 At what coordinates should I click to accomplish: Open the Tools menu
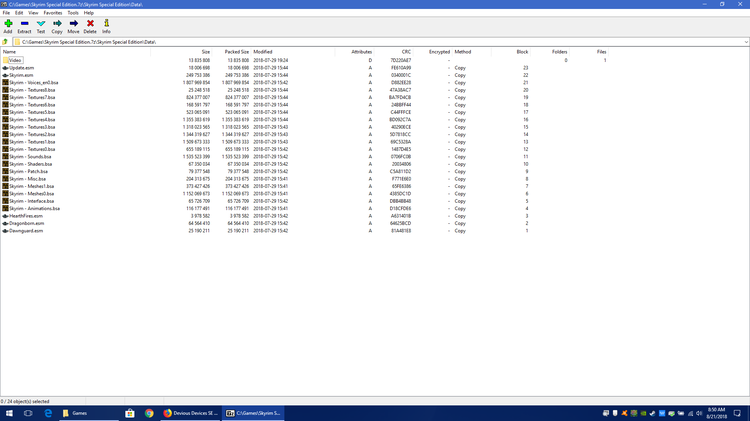[73, 13]
